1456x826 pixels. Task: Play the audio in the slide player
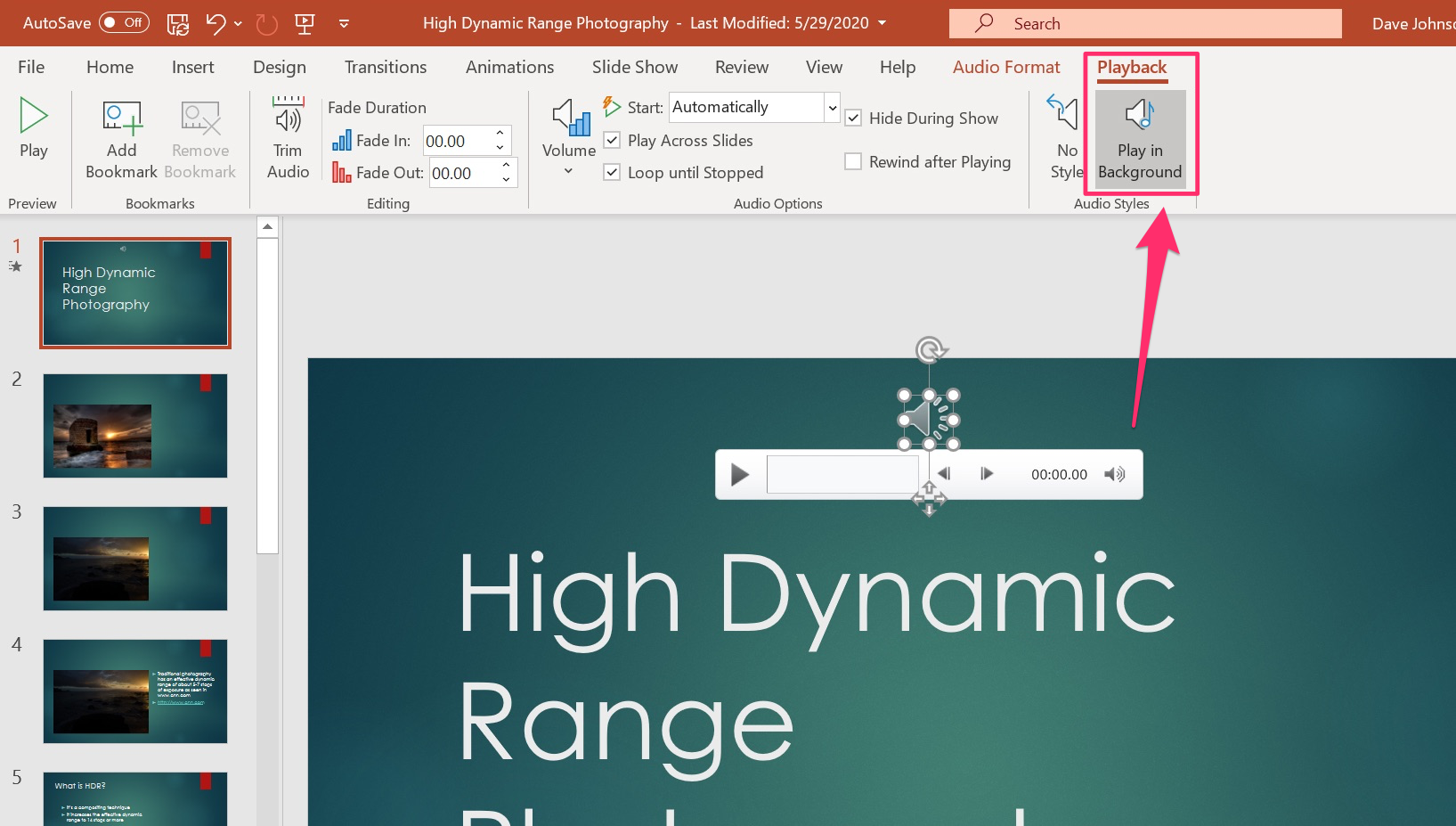(x=739, y=475)
